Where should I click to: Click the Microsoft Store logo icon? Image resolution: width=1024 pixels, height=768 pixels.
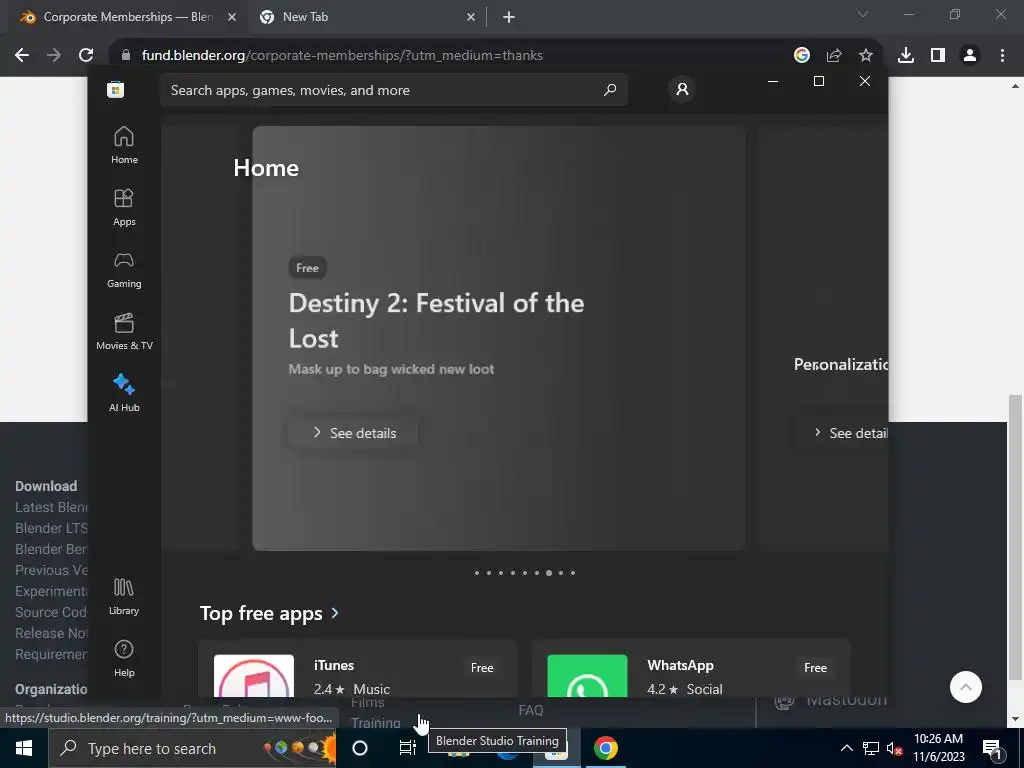click(116, 89)
